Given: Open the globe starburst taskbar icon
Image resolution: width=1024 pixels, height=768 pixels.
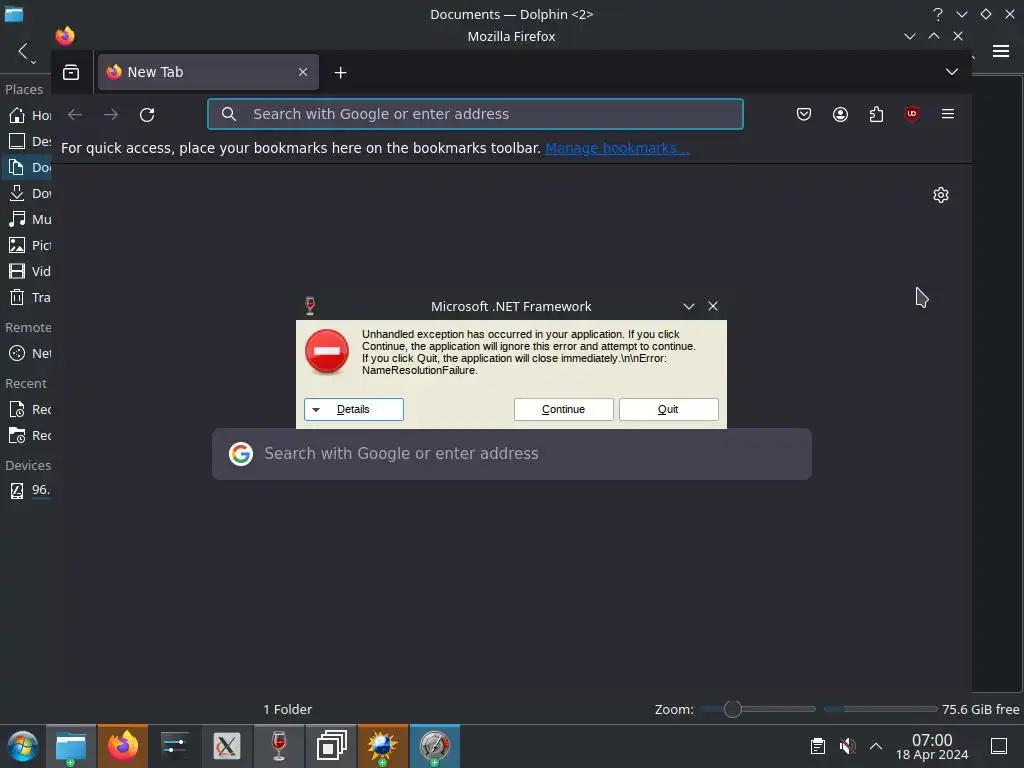Looking at the screenshot, I should (x=383, y=746).
